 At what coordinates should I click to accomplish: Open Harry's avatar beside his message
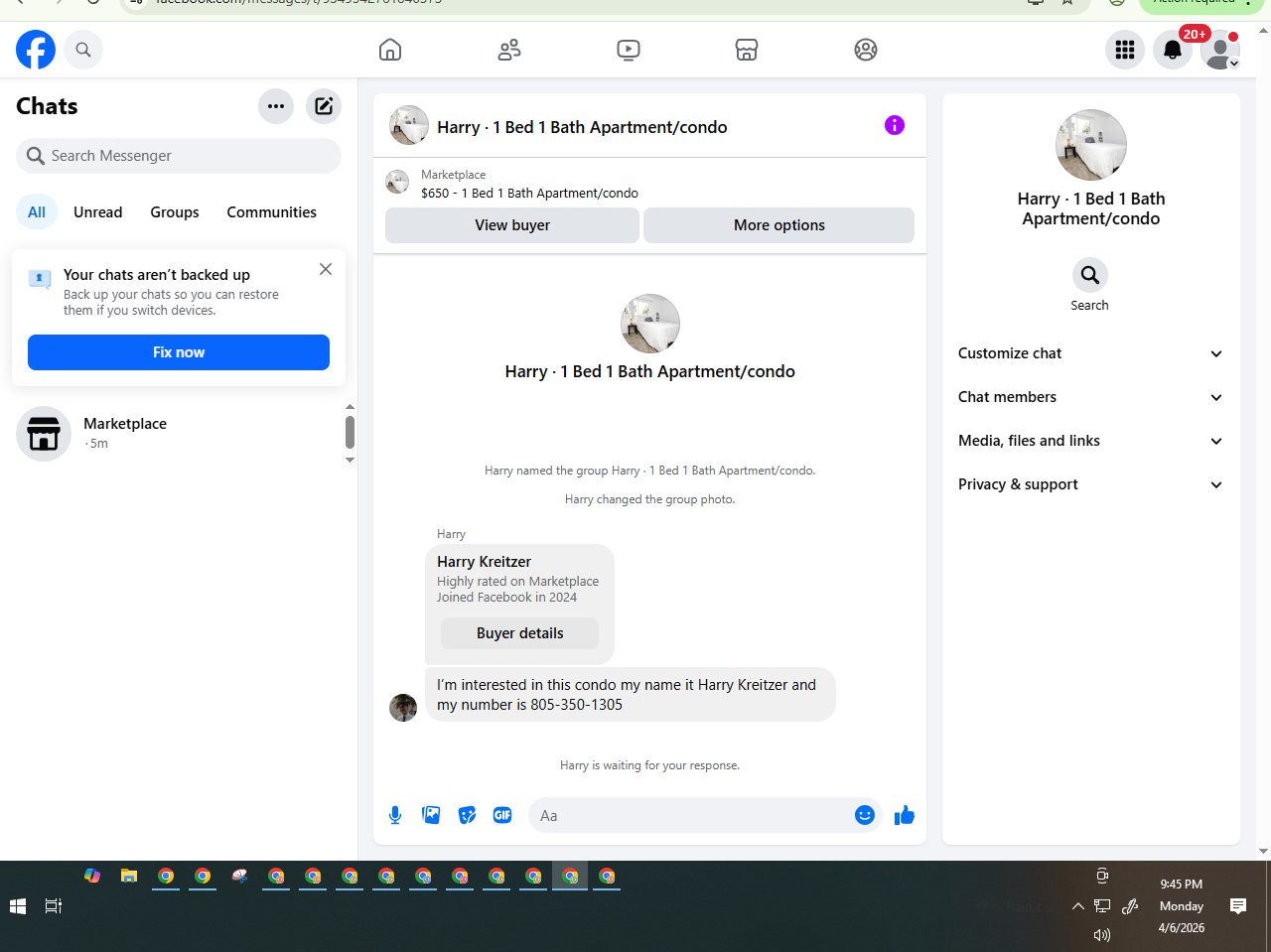[403, 707]
